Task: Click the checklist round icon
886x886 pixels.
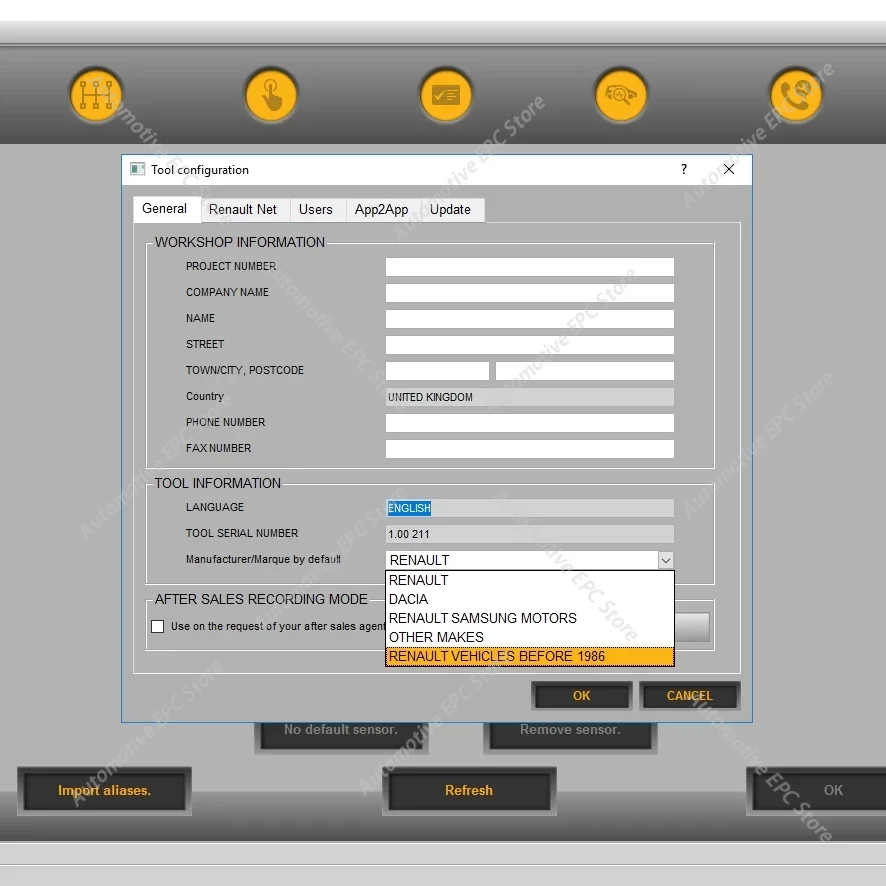Action: click(446, 95)
